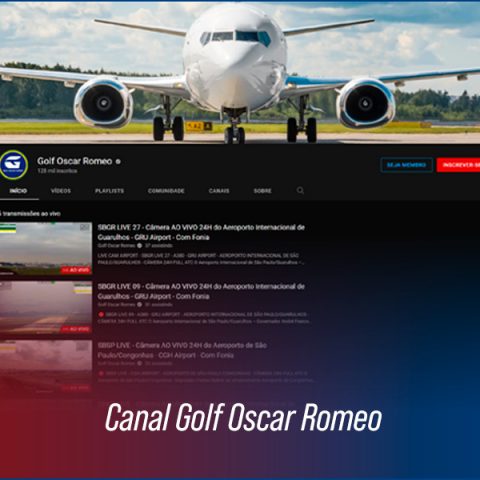
Task: Click the verified icon under SBGR LIVE 27 title
Action: pyautogui.click(x=140, y=246)
